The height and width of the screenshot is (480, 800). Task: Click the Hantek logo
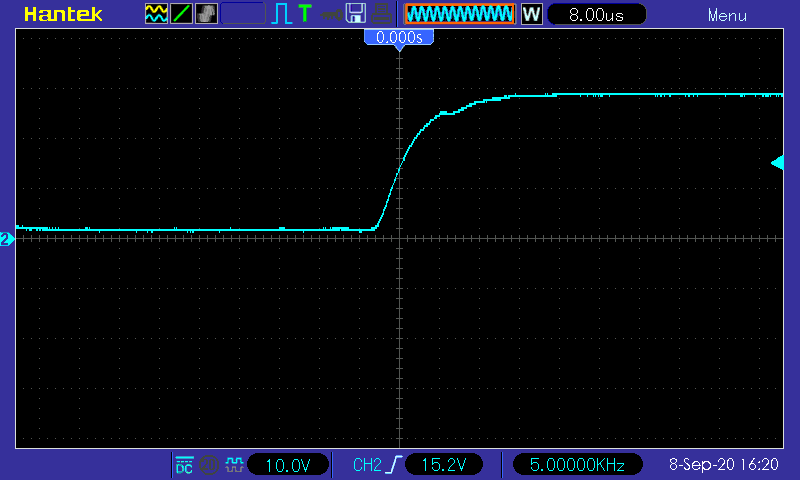click(63, 14)
